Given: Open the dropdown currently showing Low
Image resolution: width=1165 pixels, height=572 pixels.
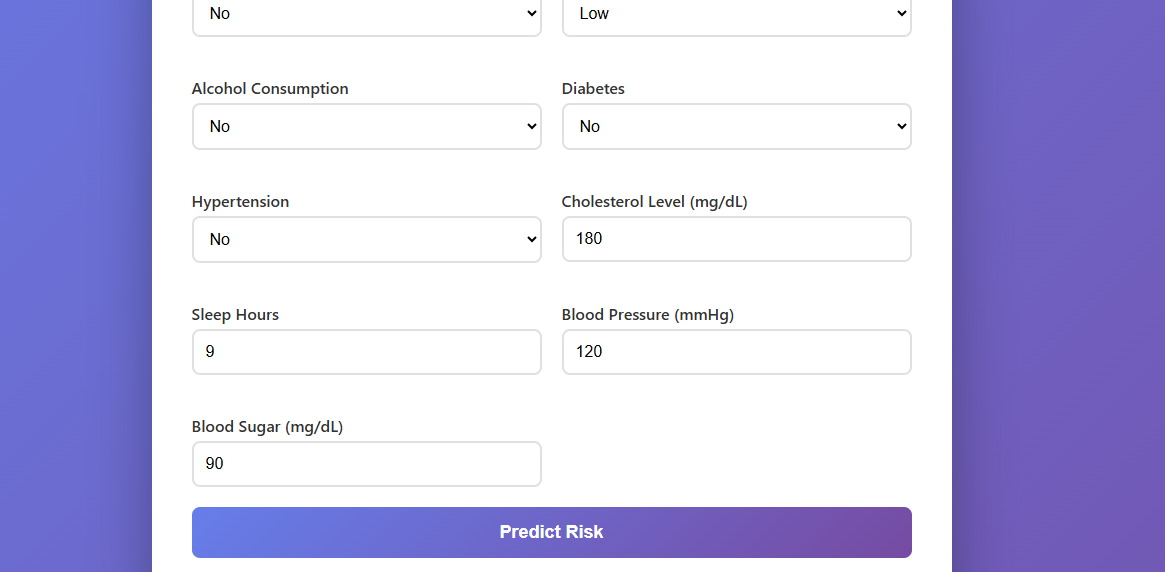Looking at the screenshot, I should click(x=736, y=14).
